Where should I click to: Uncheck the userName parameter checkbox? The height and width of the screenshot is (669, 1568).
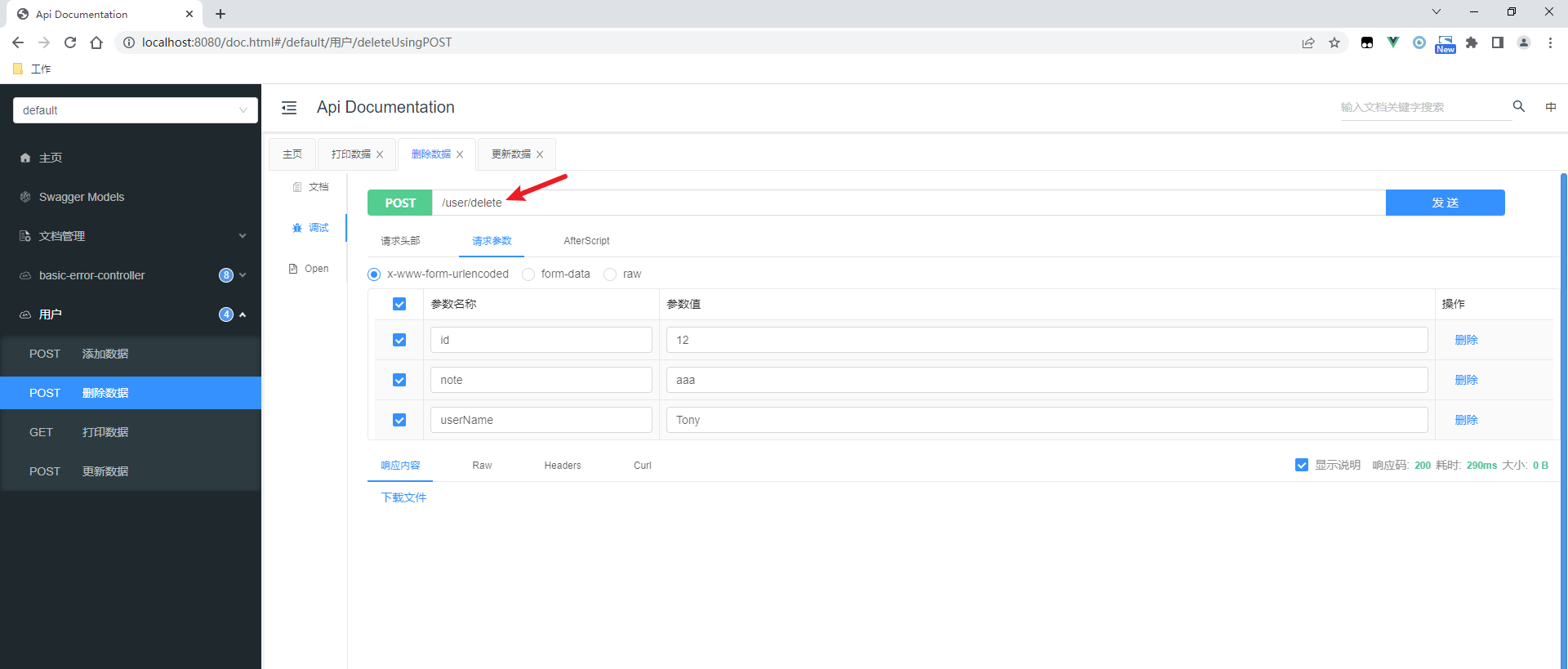399,420
